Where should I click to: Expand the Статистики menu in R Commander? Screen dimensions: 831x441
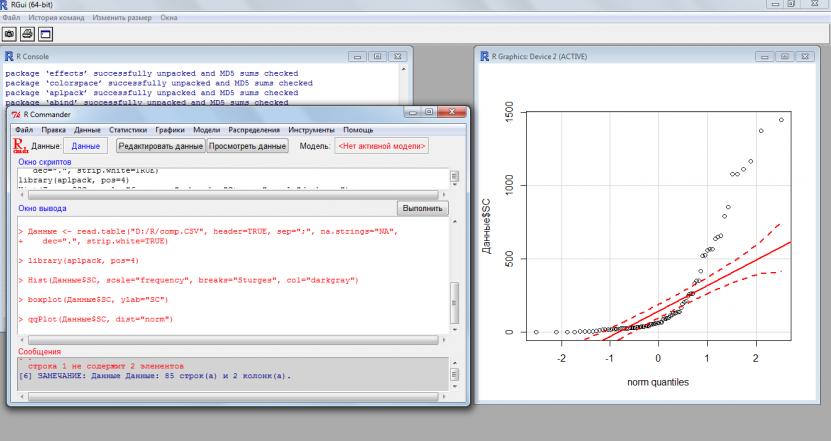(x=128, y=130)
